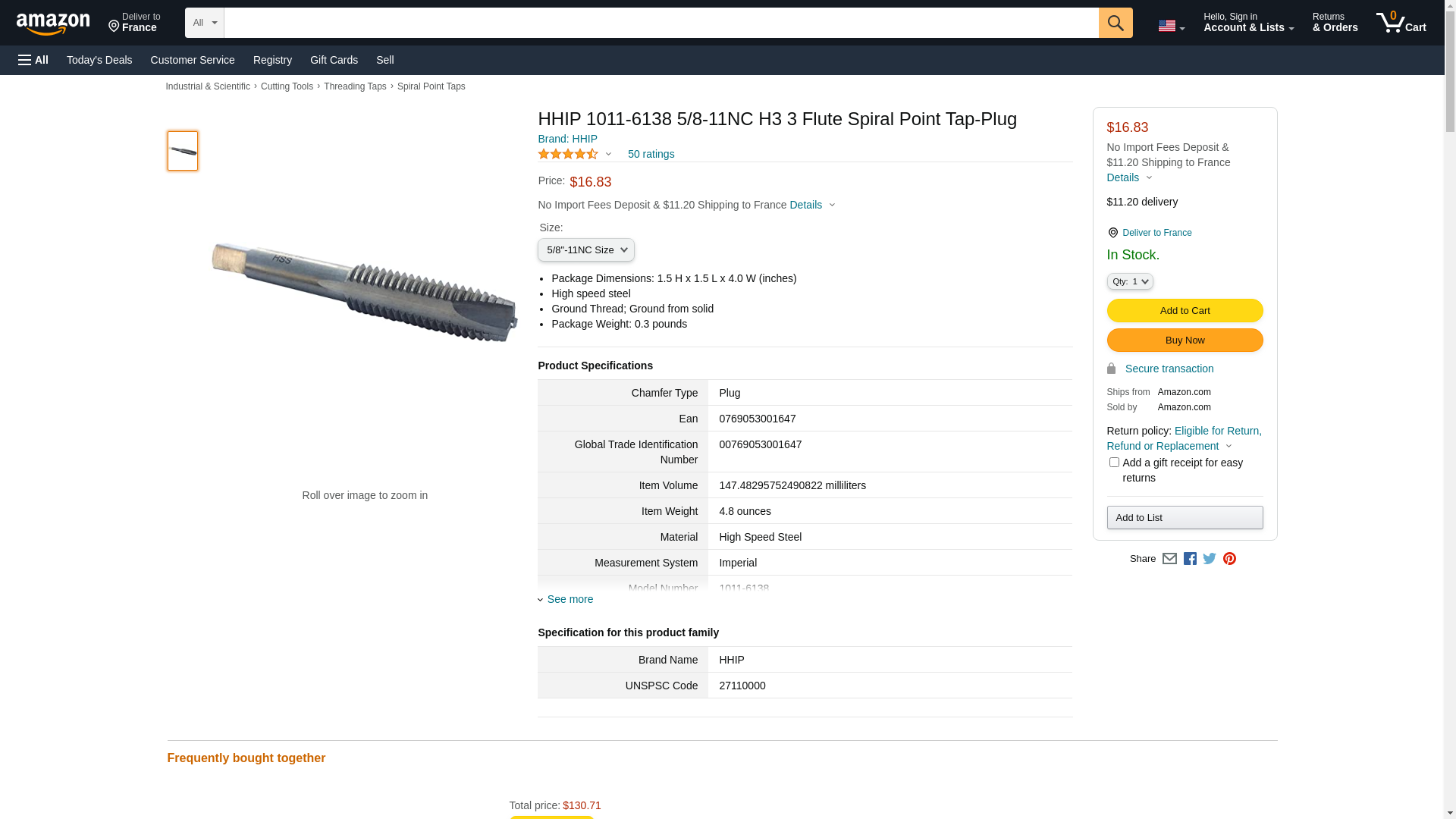
Task: Click the Add to Cart button
Action: 1185,311
